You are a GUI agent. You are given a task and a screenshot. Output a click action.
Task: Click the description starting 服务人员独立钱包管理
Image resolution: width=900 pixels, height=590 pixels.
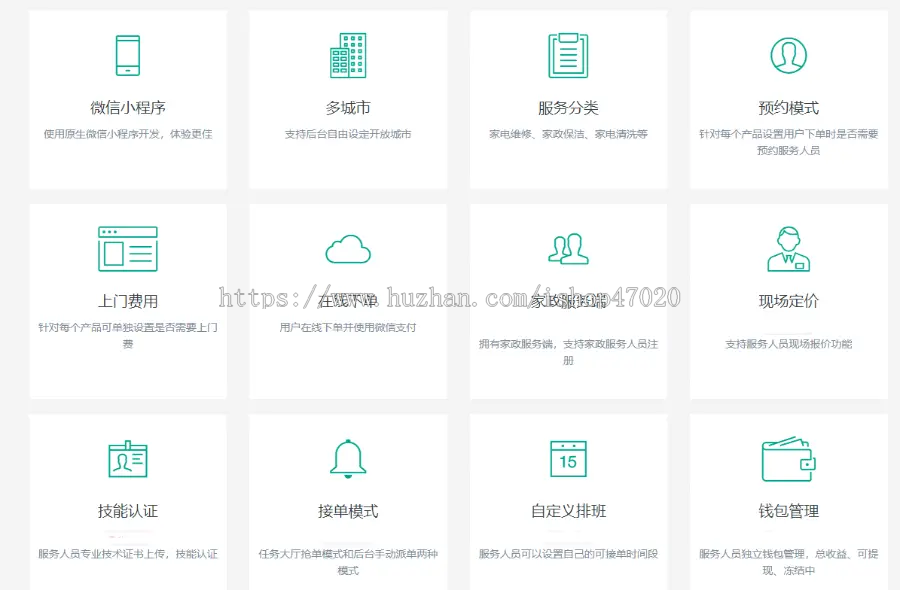[789, 562]
